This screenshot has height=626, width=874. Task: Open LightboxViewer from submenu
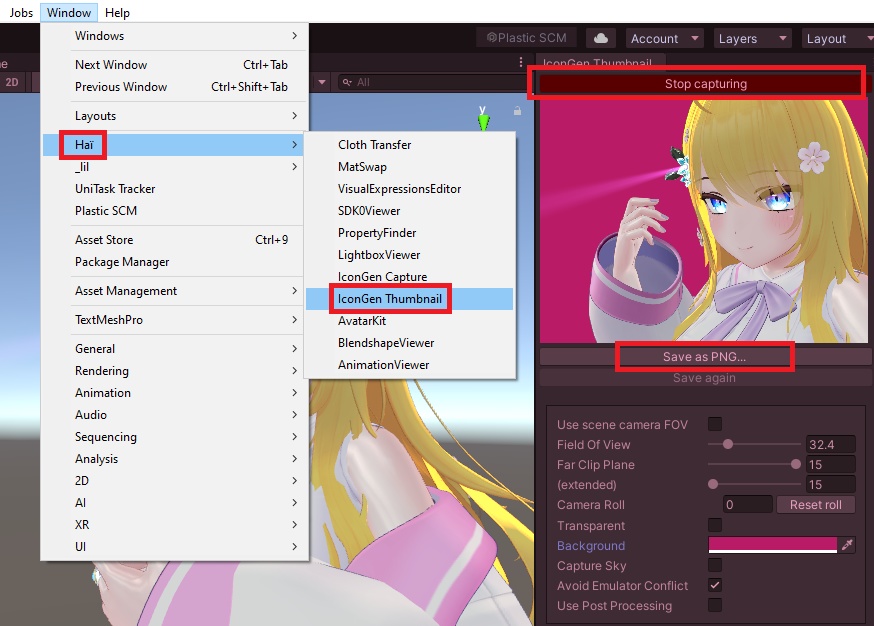click(x=410, y=255)
